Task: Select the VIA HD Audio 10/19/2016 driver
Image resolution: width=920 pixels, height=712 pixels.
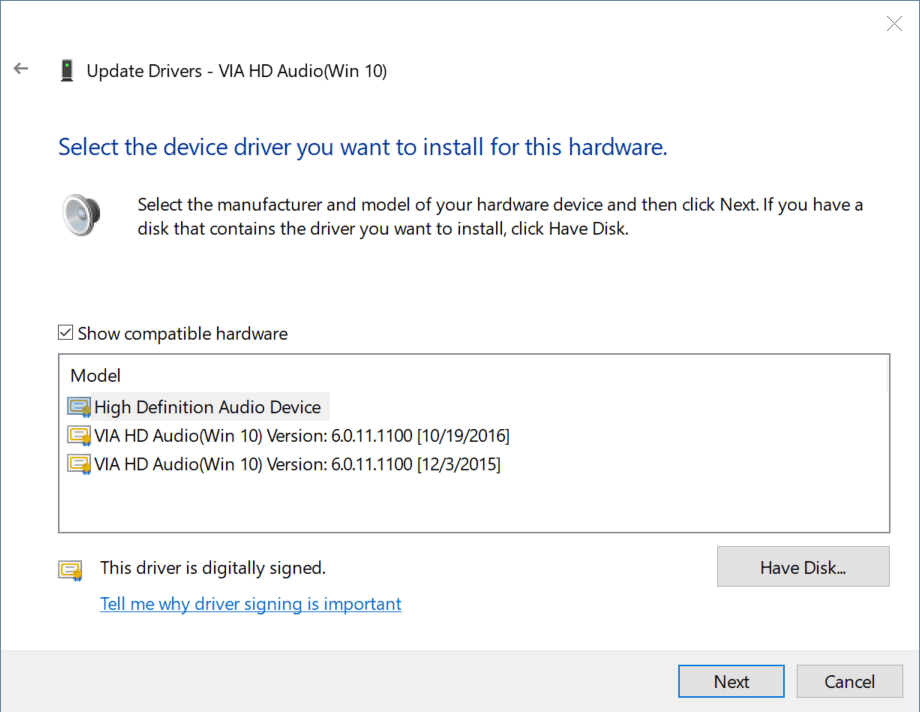Action: click(300, 435)
